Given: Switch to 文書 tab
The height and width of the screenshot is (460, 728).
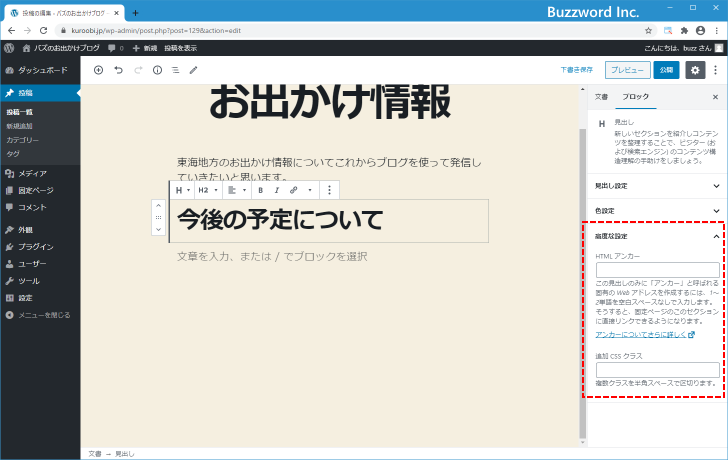Looking at the screenshot, I should (601, 97).
